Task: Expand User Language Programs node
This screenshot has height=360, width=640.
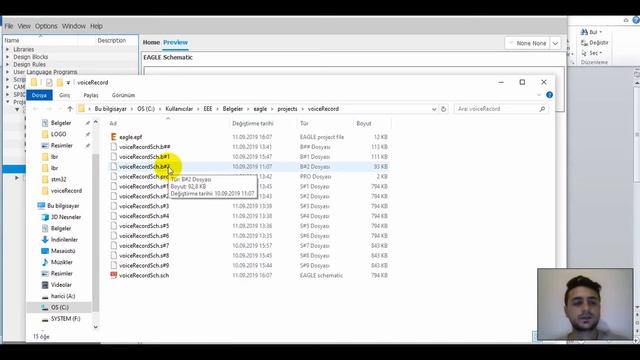Action: coord(7,72)
